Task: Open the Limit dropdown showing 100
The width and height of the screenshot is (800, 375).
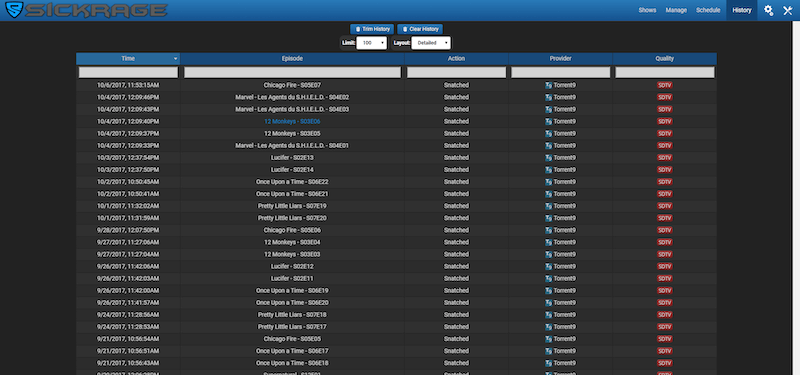Action: coord(371,43)
